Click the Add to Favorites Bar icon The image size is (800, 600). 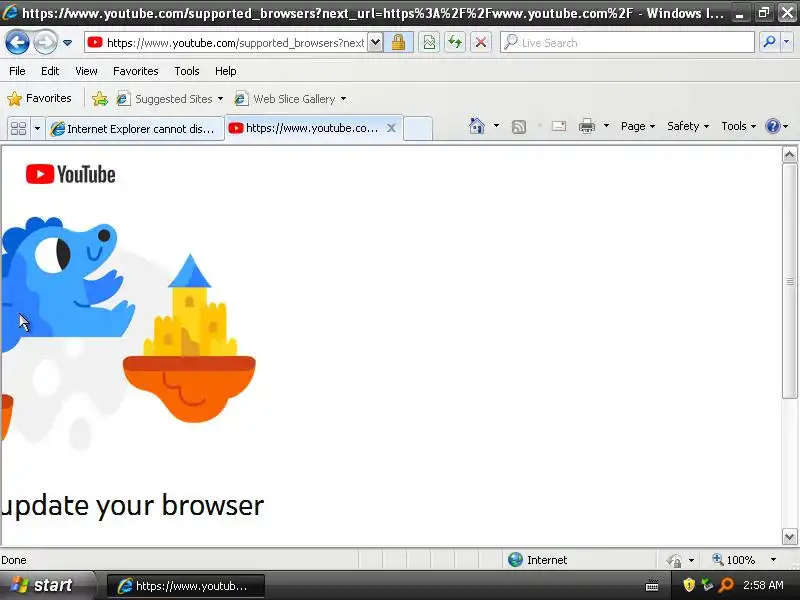(x=100, y=98)
